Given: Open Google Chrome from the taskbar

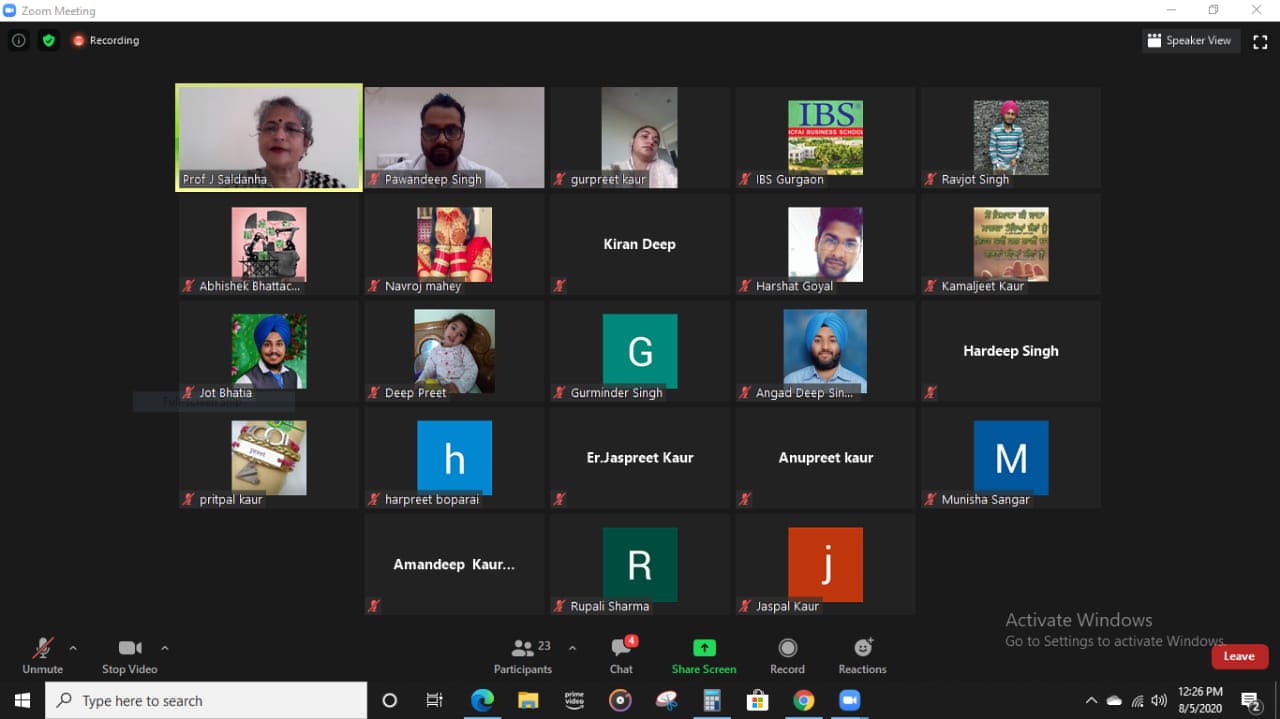Looking at the screenshot, I should [x=803, y=700].
